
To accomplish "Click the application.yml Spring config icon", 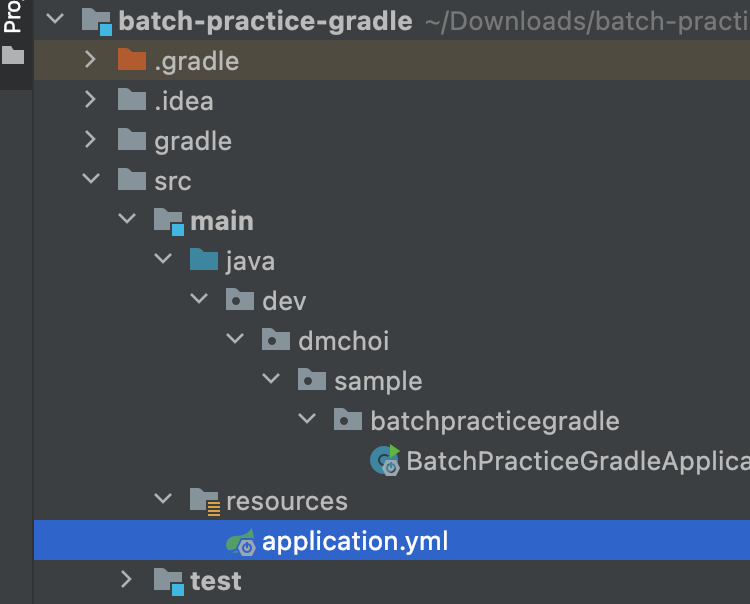I will tap(241, 541).
